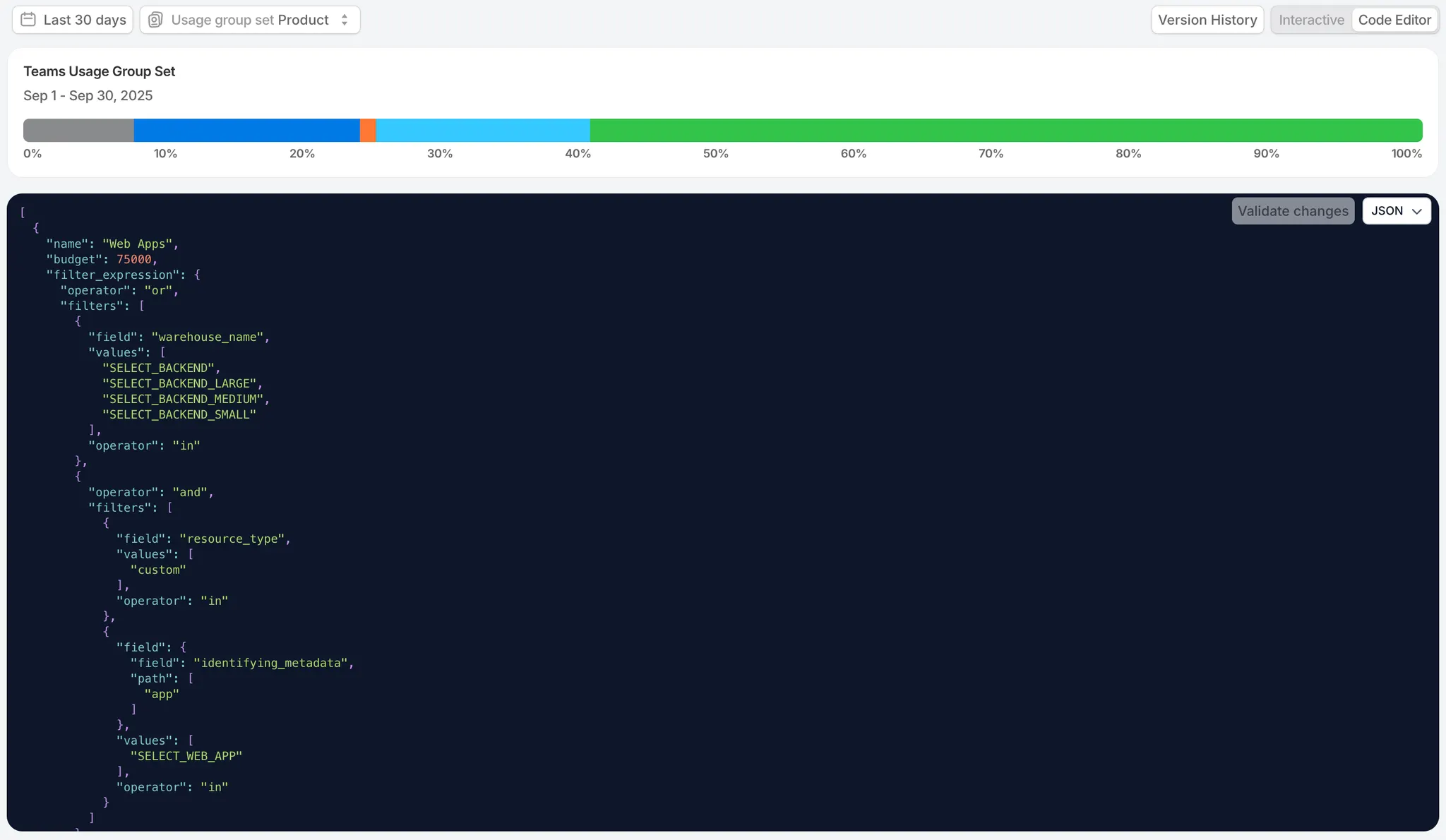This screenshot has width=1446, height=840.
Task: Click the dark blue segment of the usage bar
Action: click(246, 131)
